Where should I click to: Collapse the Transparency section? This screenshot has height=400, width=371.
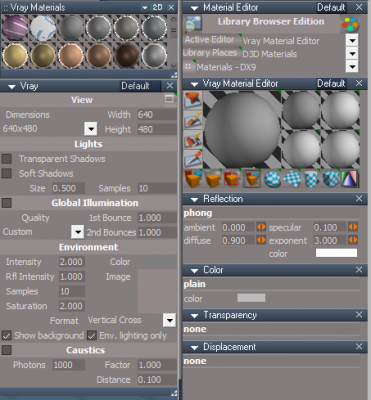click(x=194, y=316)
